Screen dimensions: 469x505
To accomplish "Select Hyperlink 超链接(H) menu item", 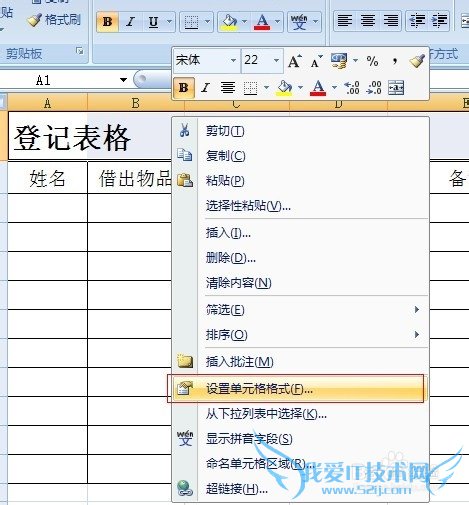I will pyautogui.click(x=300, y=489).
